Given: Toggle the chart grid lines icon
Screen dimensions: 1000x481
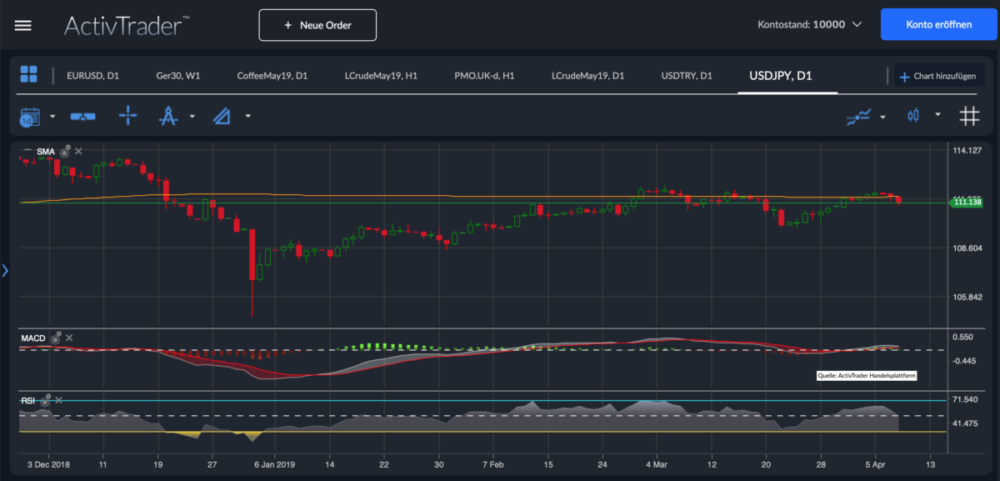Looking at the screenshot, I should [969, 116].
